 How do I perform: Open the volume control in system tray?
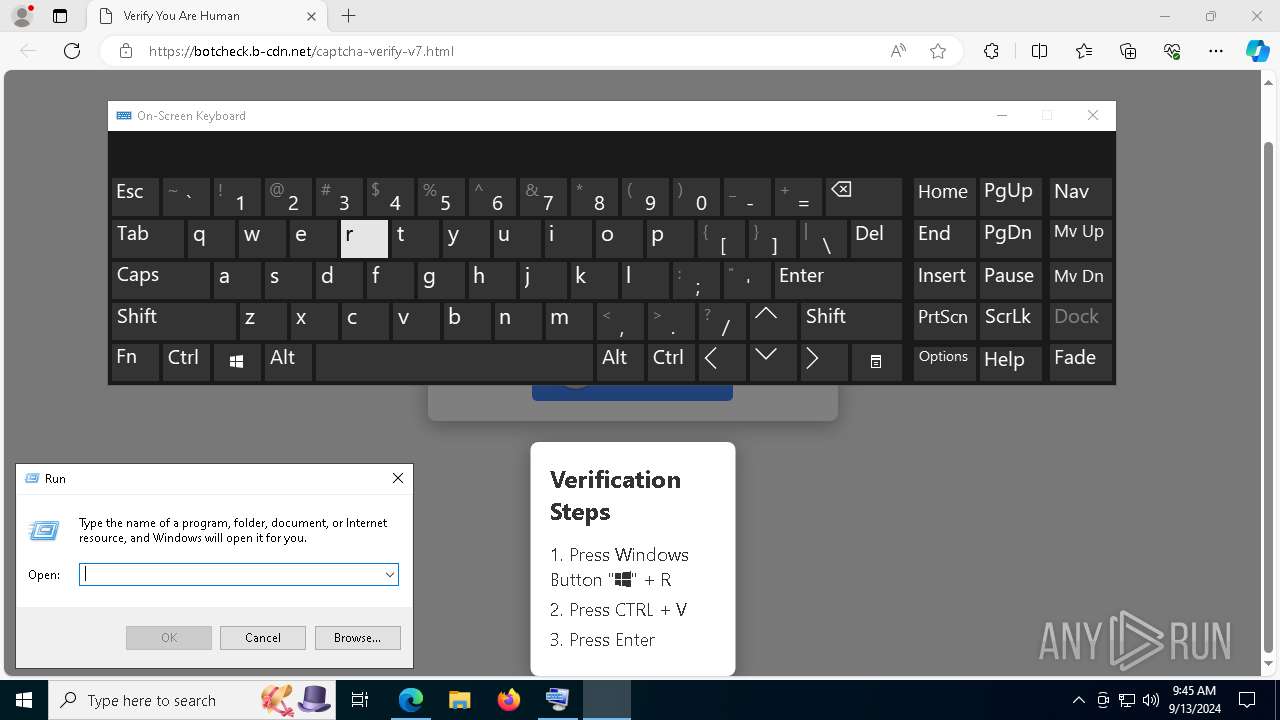(1150, 700)
